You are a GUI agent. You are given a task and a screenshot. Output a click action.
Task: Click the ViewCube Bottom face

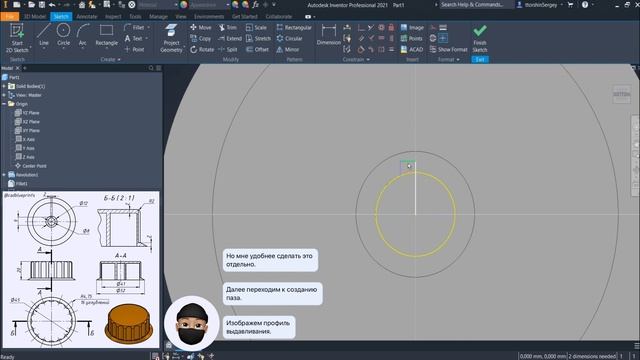click(x=622, y=94)
